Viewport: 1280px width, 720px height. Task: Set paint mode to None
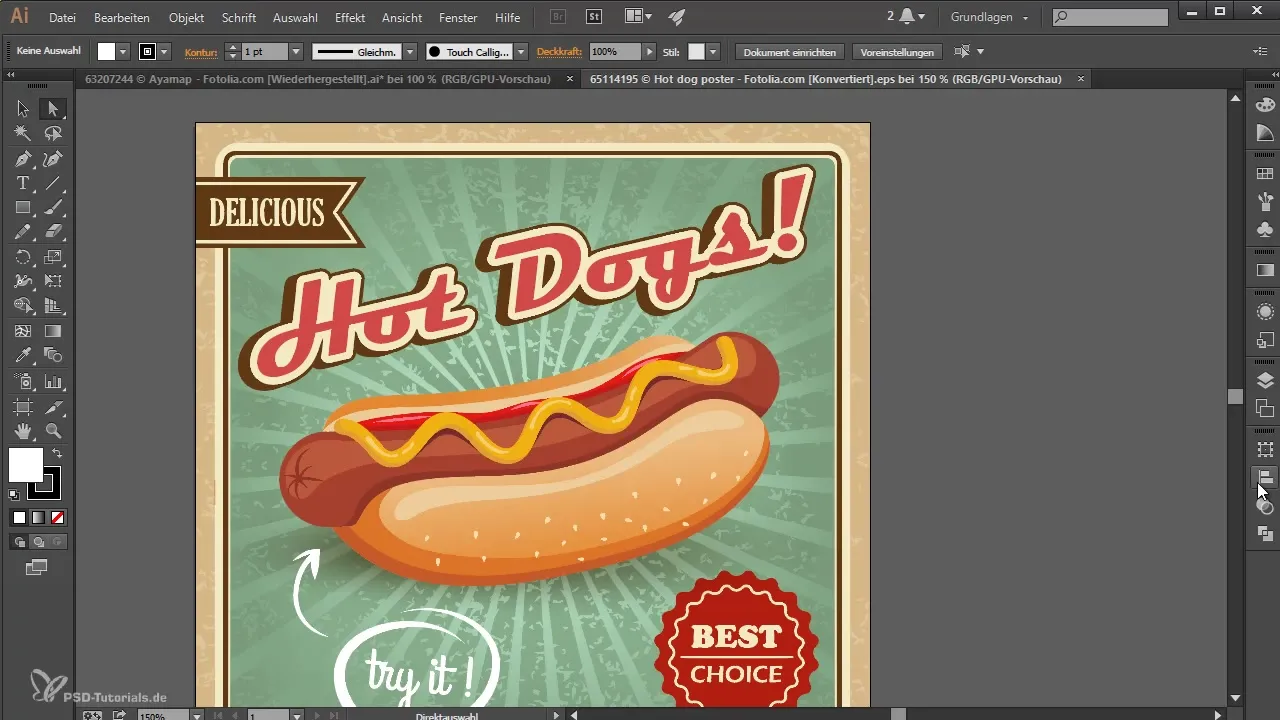(x=57, y=517)
